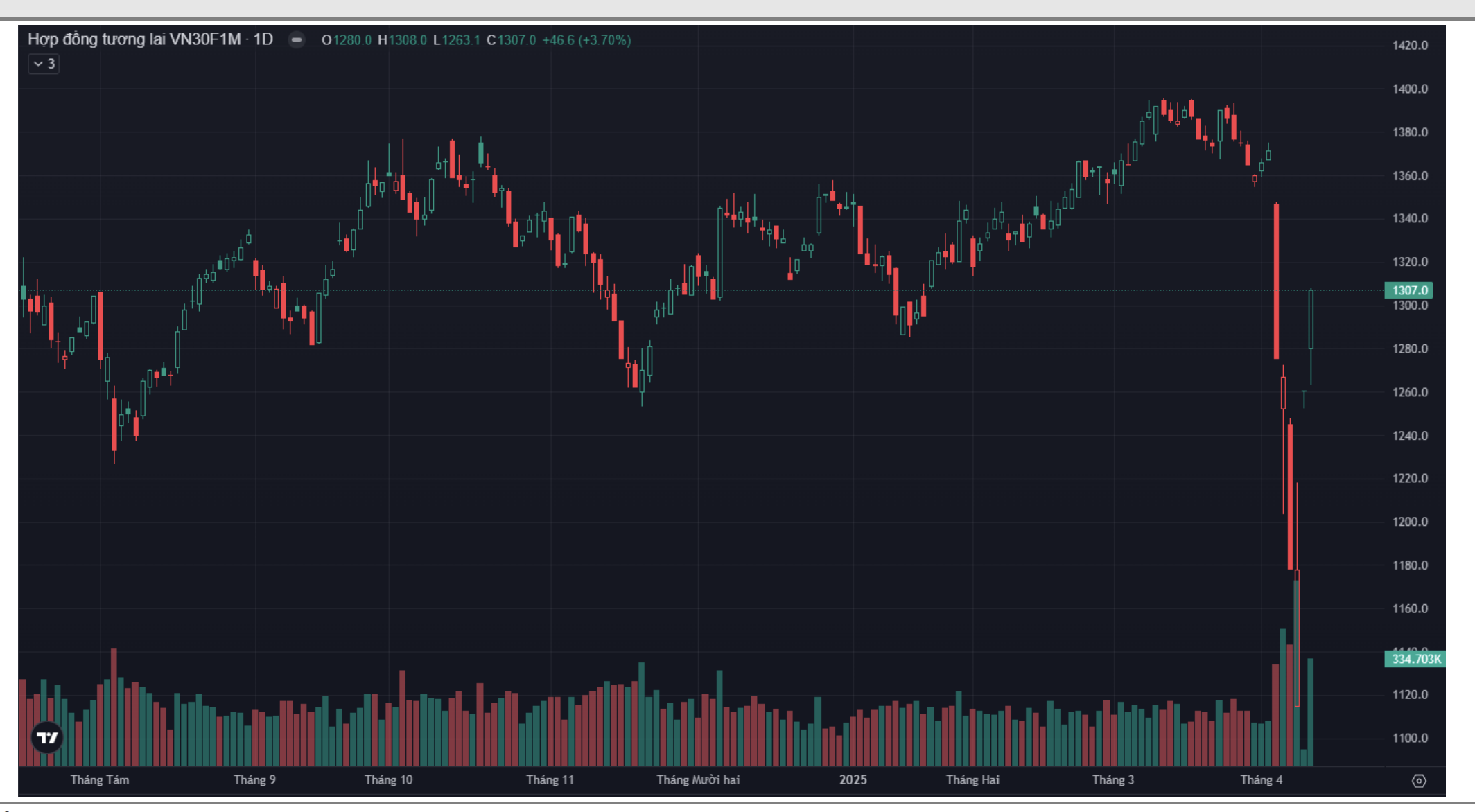Click the opening value O1280.0 in legend
1475x812 pixels.
point(347,40)
